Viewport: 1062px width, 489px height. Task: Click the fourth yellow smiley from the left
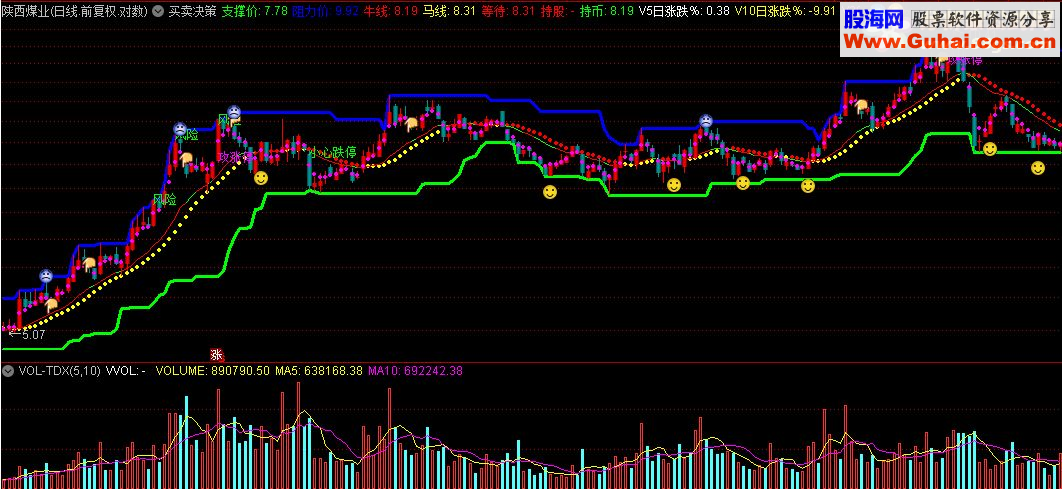pyautogui.click(x=743, y=183)
